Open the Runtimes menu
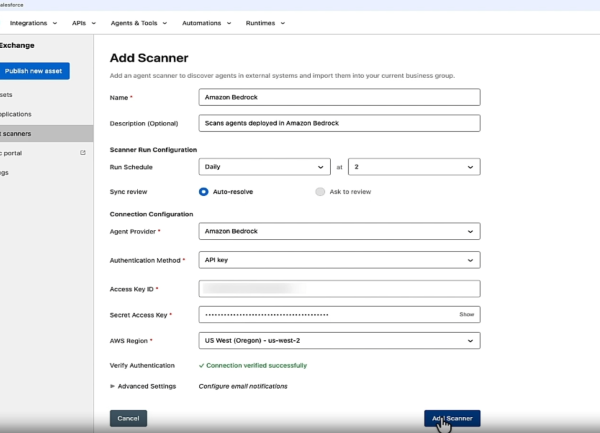The image size is (600, 433). click(265, 23)
